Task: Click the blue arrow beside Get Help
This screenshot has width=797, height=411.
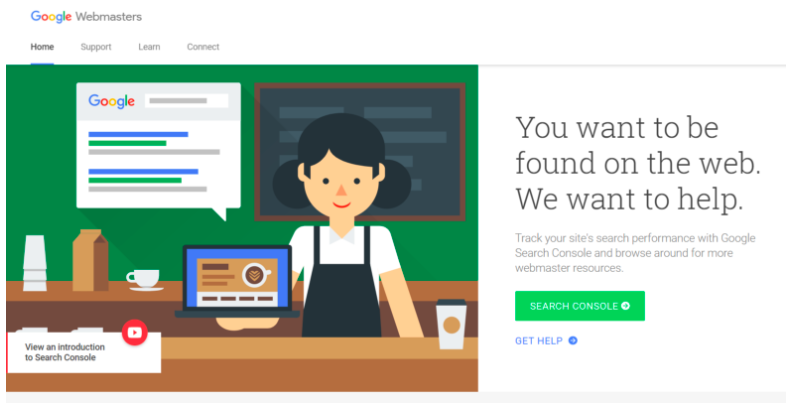Action: click(573, 341)
